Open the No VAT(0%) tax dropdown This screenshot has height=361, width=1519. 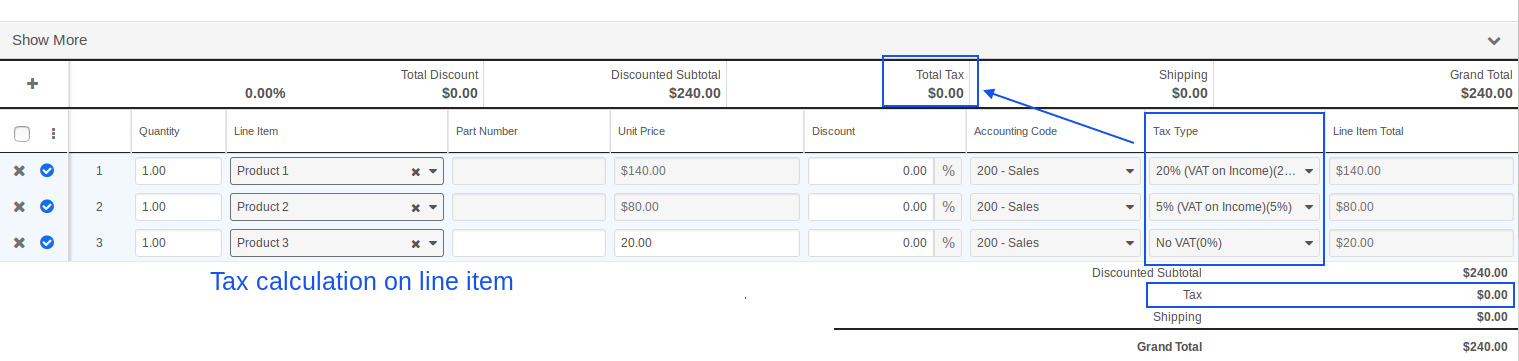coord(1234,243)
